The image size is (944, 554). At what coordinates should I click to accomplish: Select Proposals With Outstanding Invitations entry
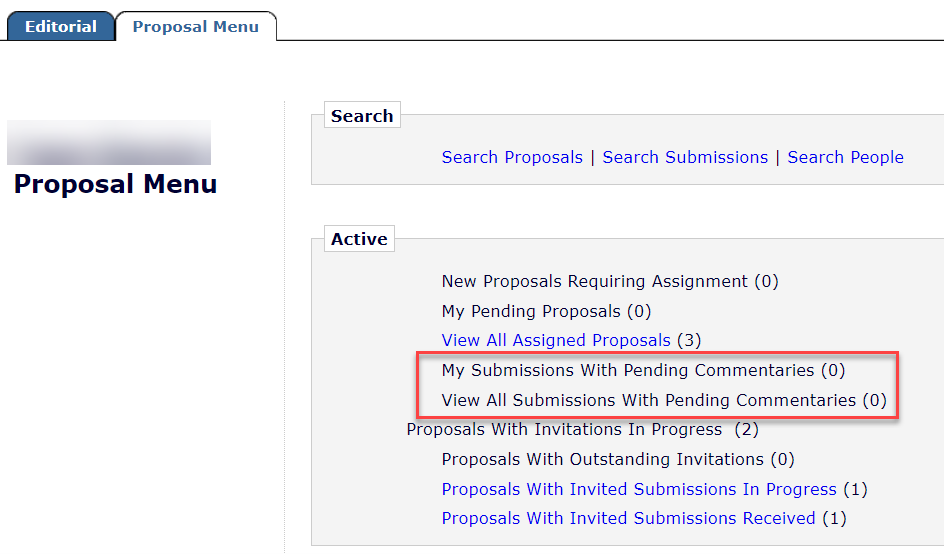[603, 459]
